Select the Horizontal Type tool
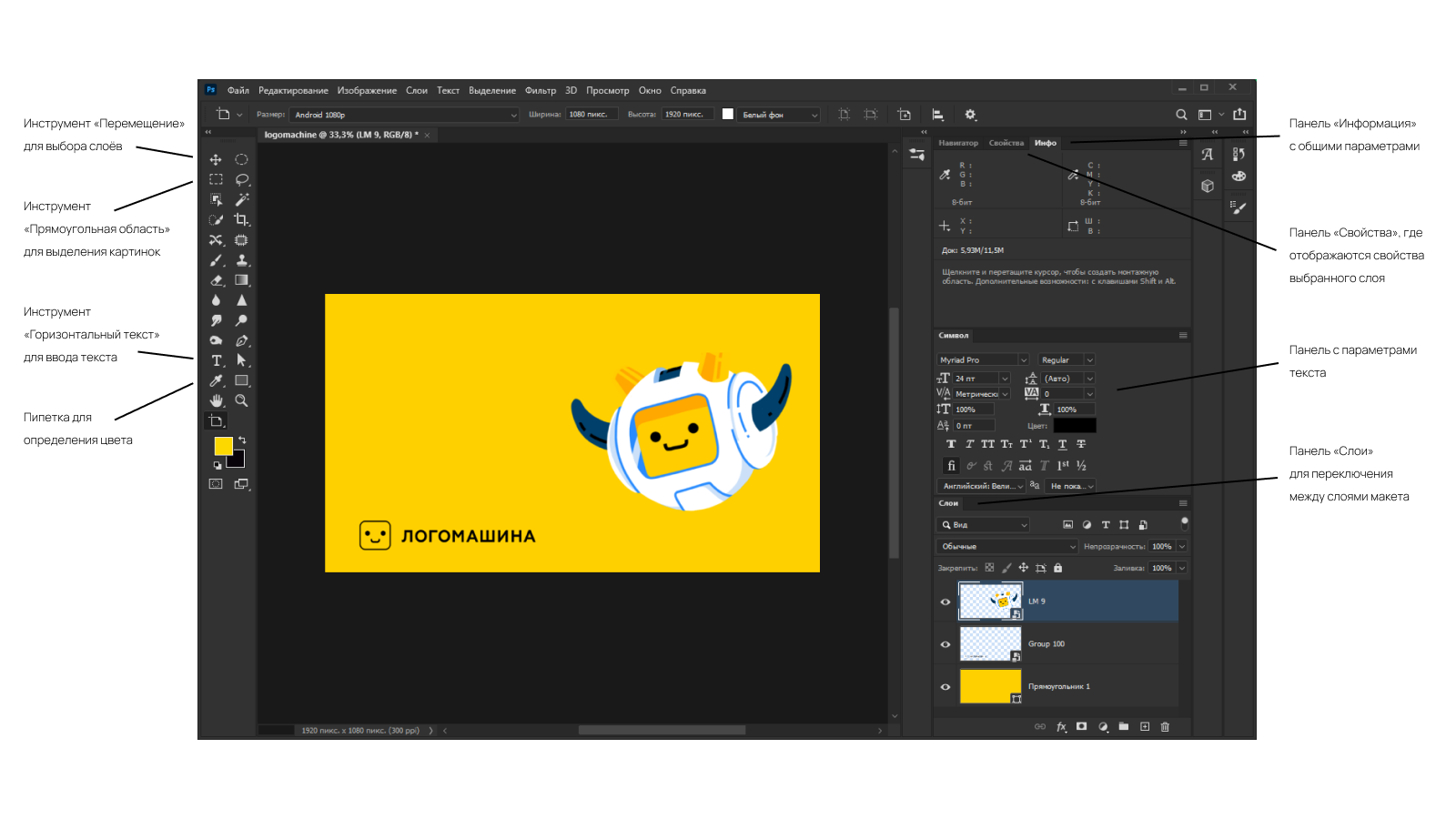The image size is (1456, 819). 217,361
